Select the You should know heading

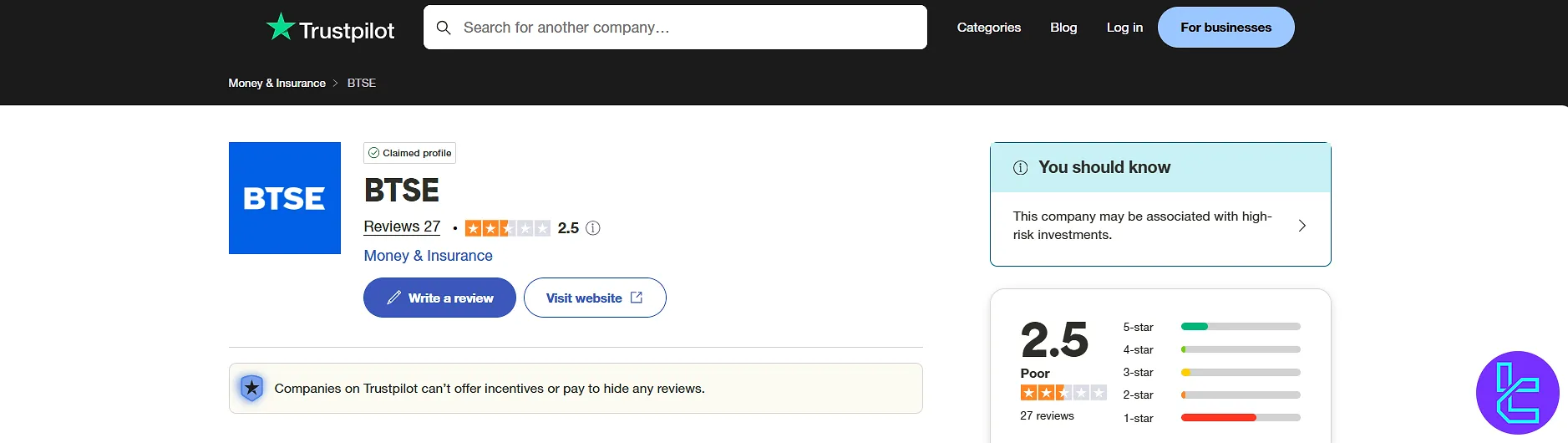click(x=1104, y=167)
